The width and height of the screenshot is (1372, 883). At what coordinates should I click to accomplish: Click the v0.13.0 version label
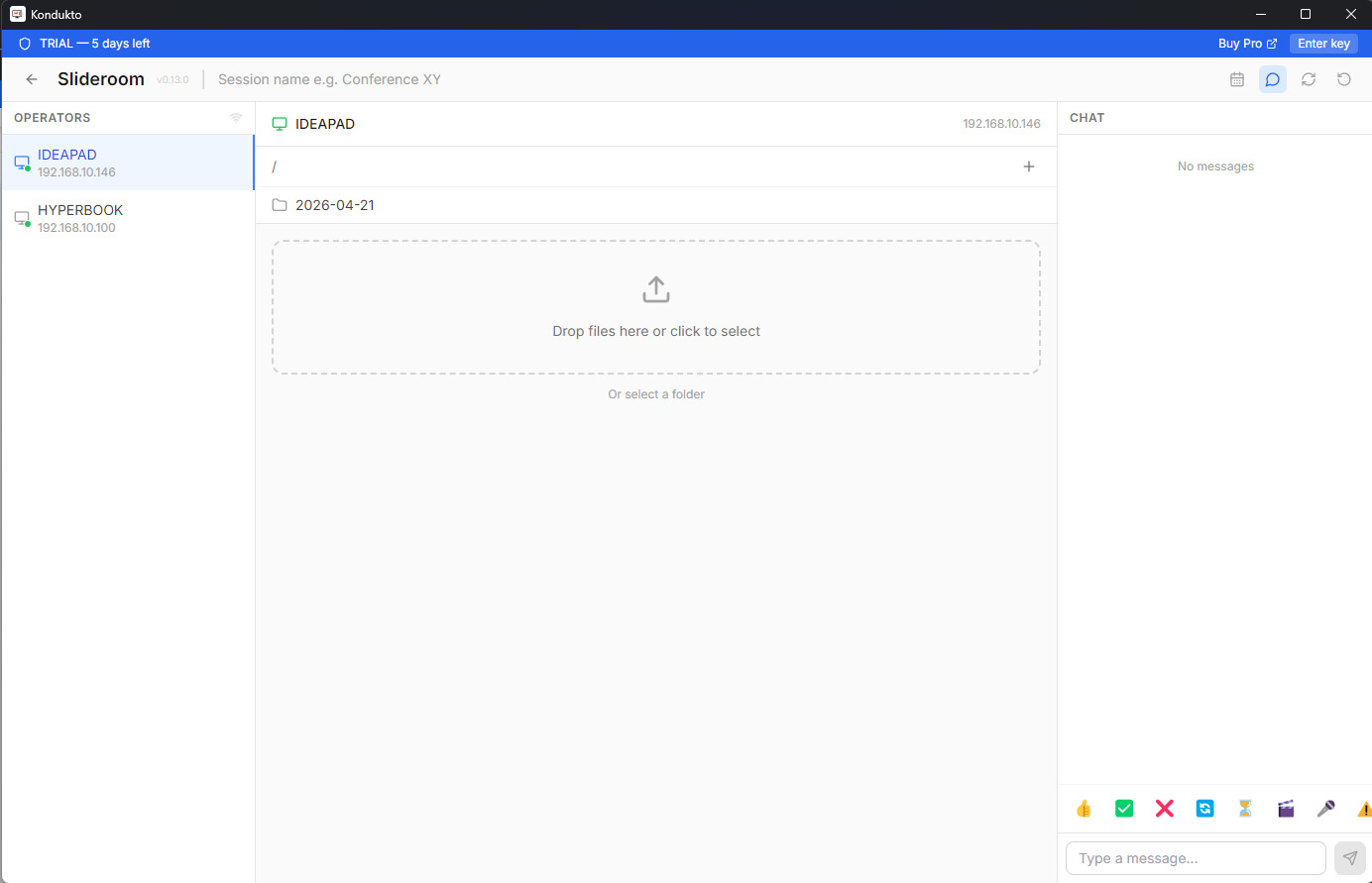172,80
